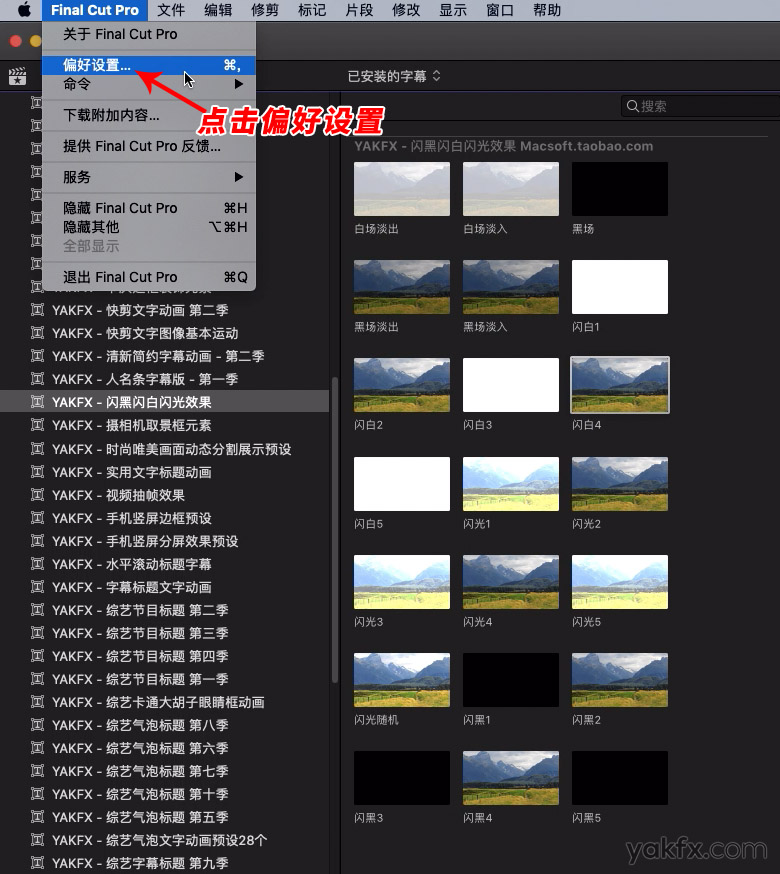Click the 搜索 input field
The width and height of the screenshot is (780, 874).
pos(701,106)
